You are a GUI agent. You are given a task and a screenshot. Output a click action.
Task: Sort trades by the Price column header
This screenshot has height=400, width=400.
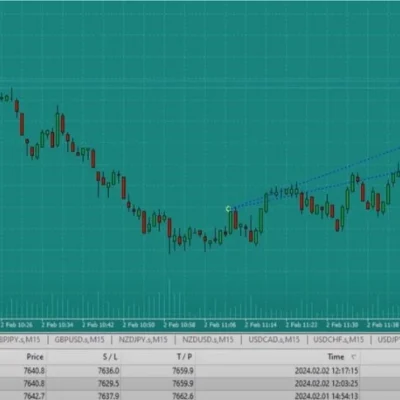pos(35,357)
